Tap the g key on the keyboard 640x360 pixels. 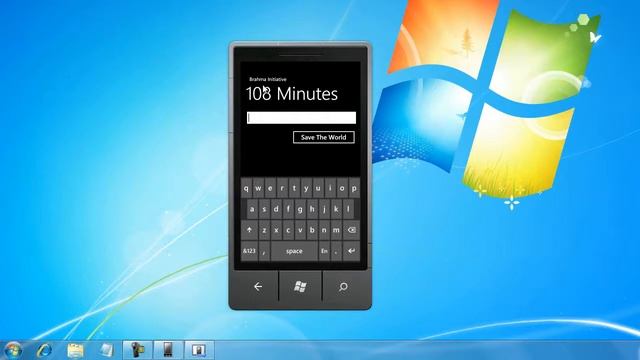pos(300,209)
